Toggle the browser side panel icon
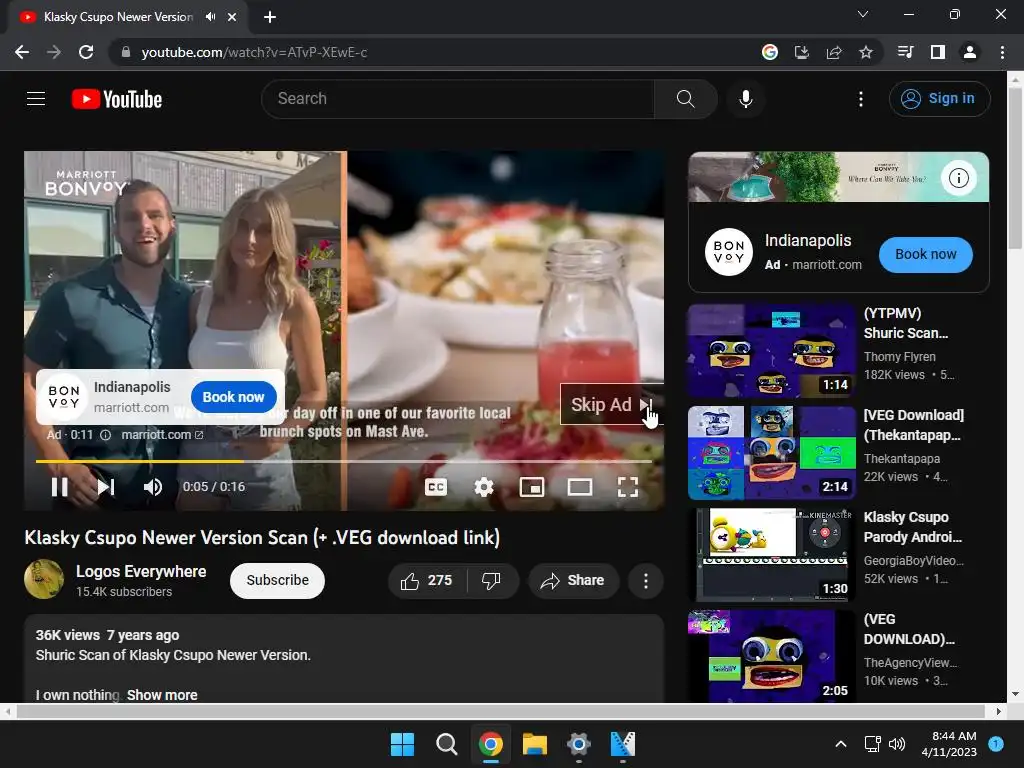1024x768 pixels. [938, 52]
